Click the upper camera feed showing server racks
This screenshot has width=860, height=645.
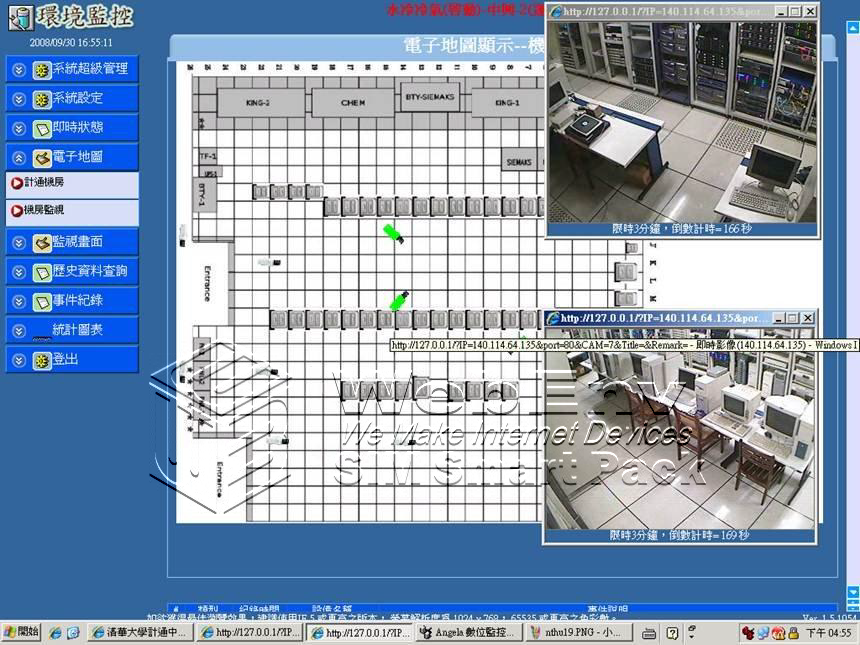click(x=682, y=122)
